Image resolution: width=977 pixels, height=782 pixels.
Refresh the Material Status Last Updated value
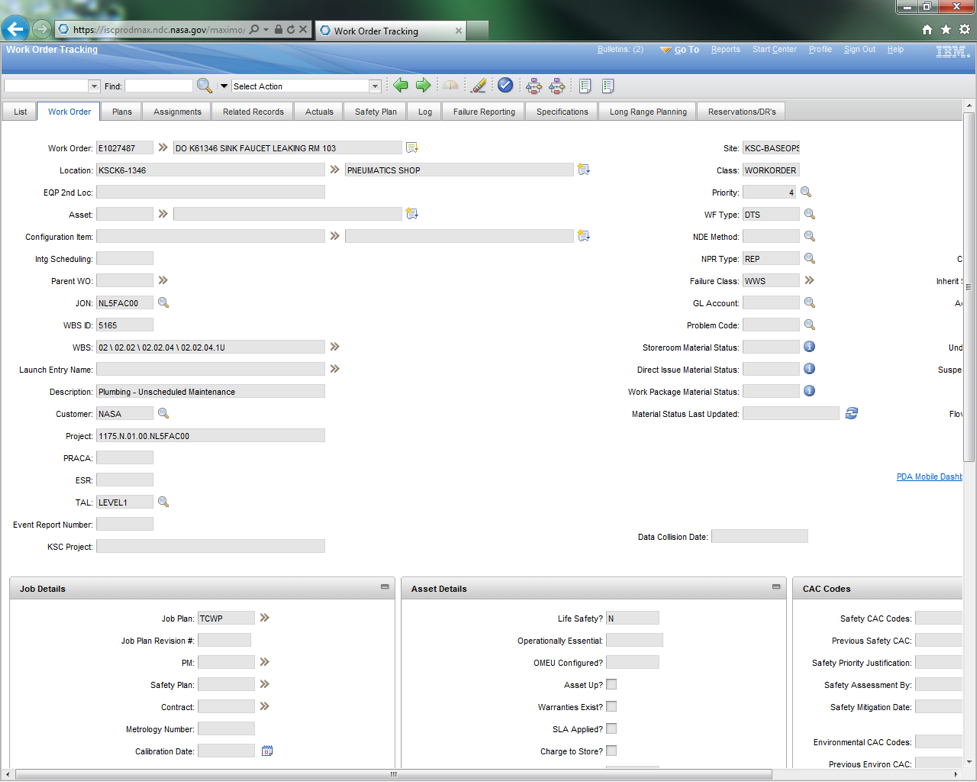point(852,413)
